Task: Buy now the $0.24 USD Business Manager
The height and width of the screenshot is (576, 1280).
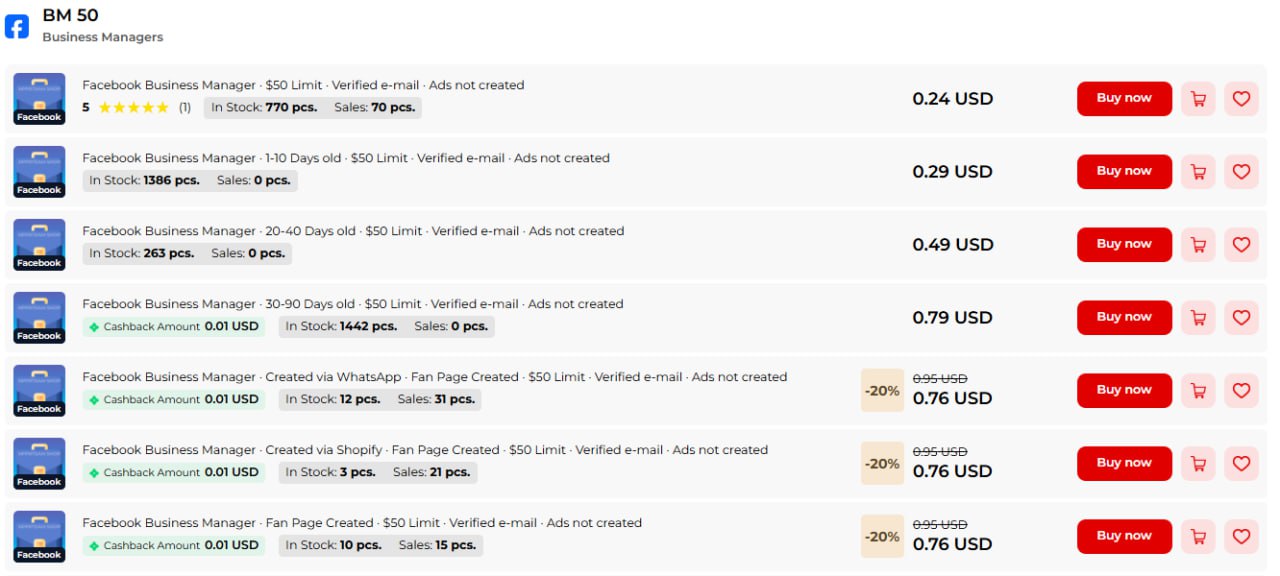Action: (1124, 99)
